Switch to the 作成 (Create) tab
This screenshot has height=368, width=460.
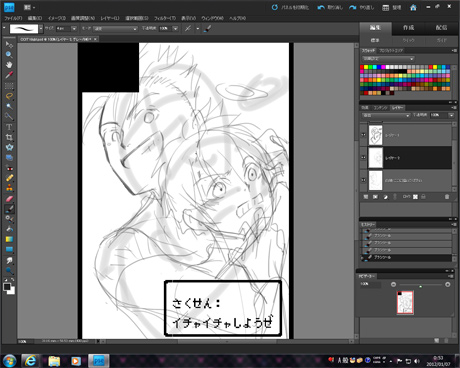click(408, 28)
